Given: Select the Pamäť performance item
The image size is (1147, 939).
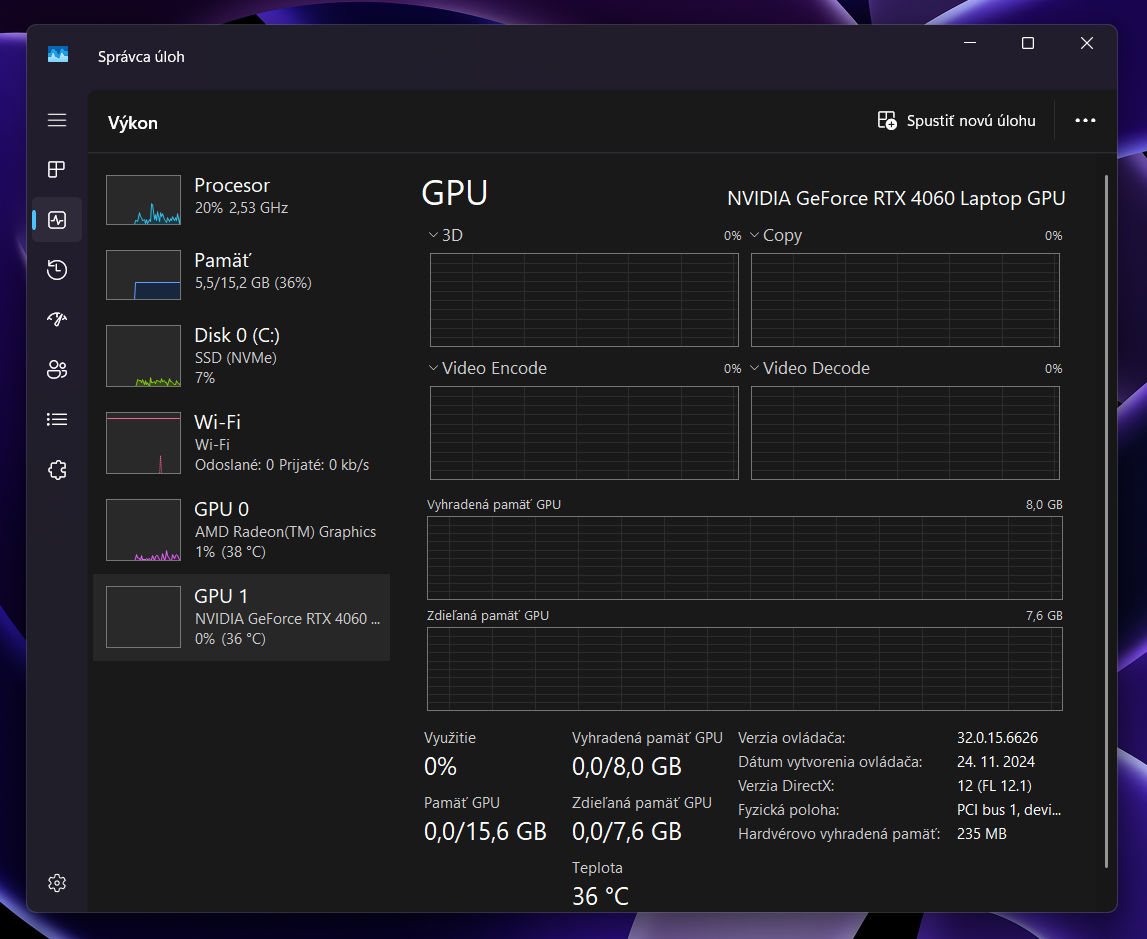Looking at the screenshot, I should click(241, 272).
